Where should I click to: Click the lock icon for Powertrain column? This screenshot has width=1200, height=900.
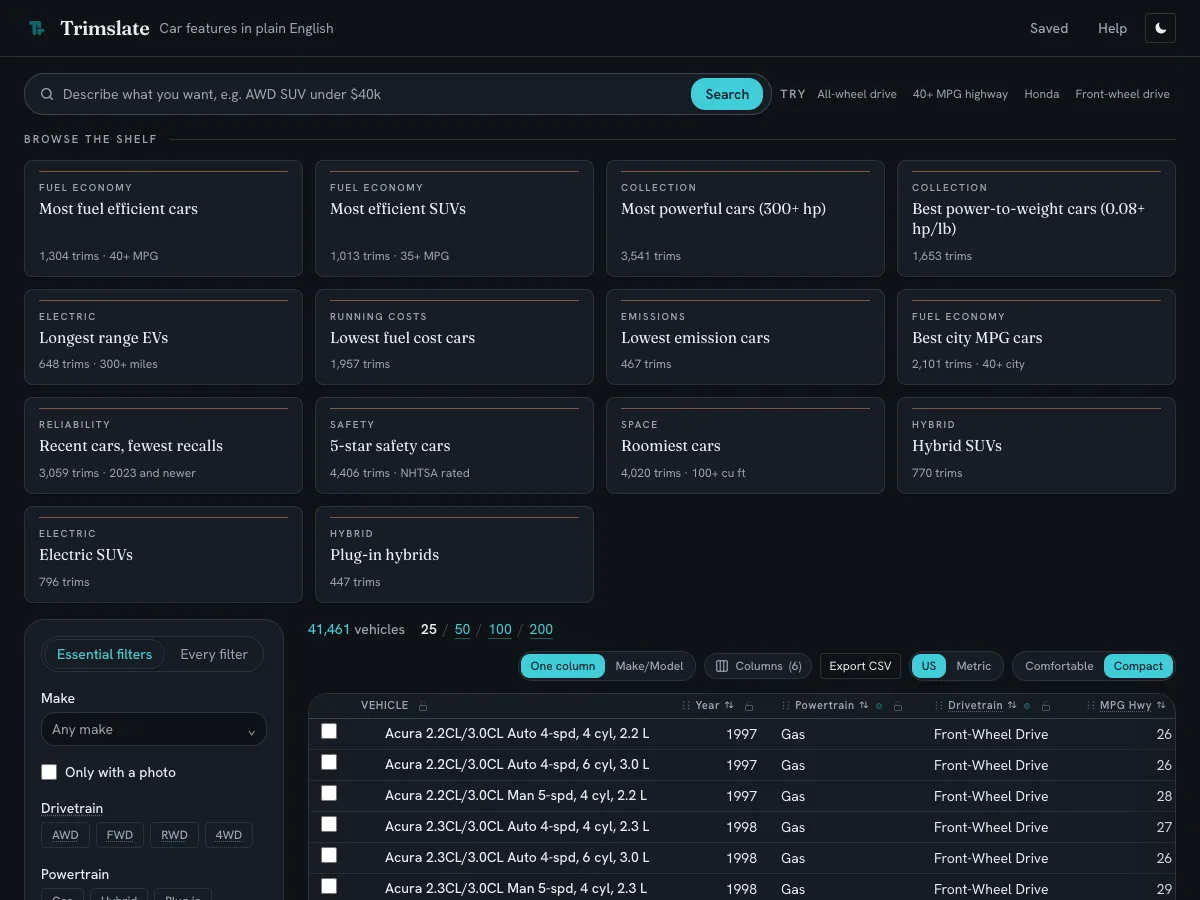(x=898, y=706)
